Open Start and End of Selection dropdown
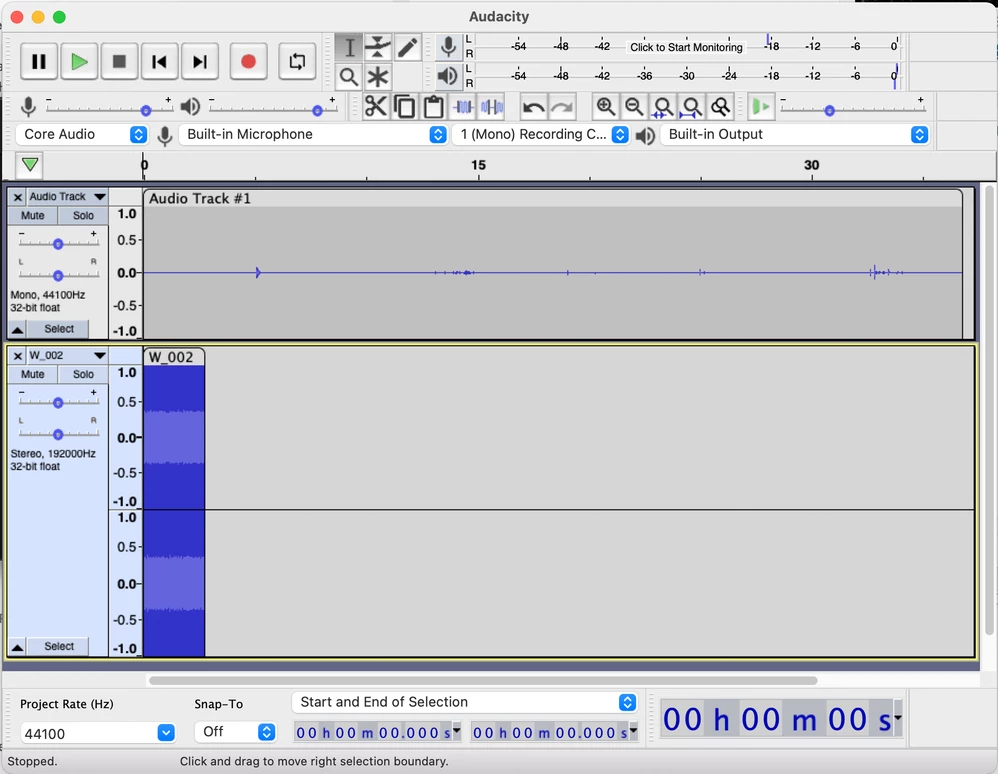 [465, 702]
